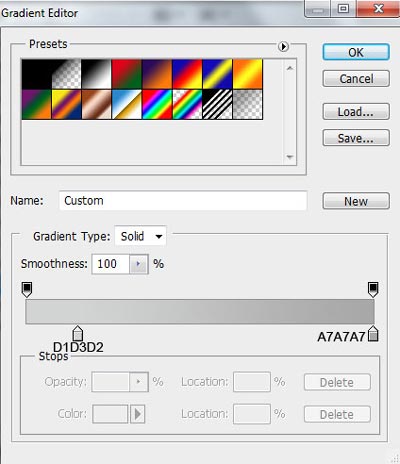Choose the foreground-to-transparent gradient preset
This screenshot has height=464, width=400.
pos(67,74)
